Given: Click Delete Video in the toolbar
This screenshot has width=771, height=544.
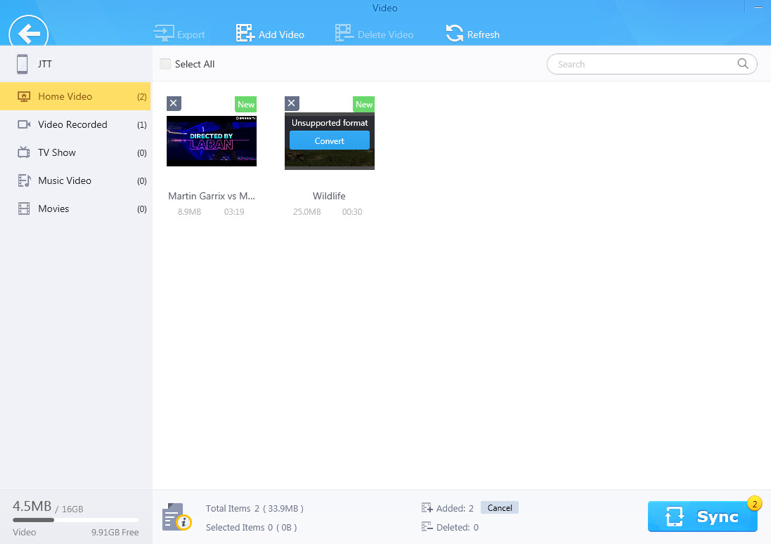Looking at the screenshot, I should coord(374,34).
